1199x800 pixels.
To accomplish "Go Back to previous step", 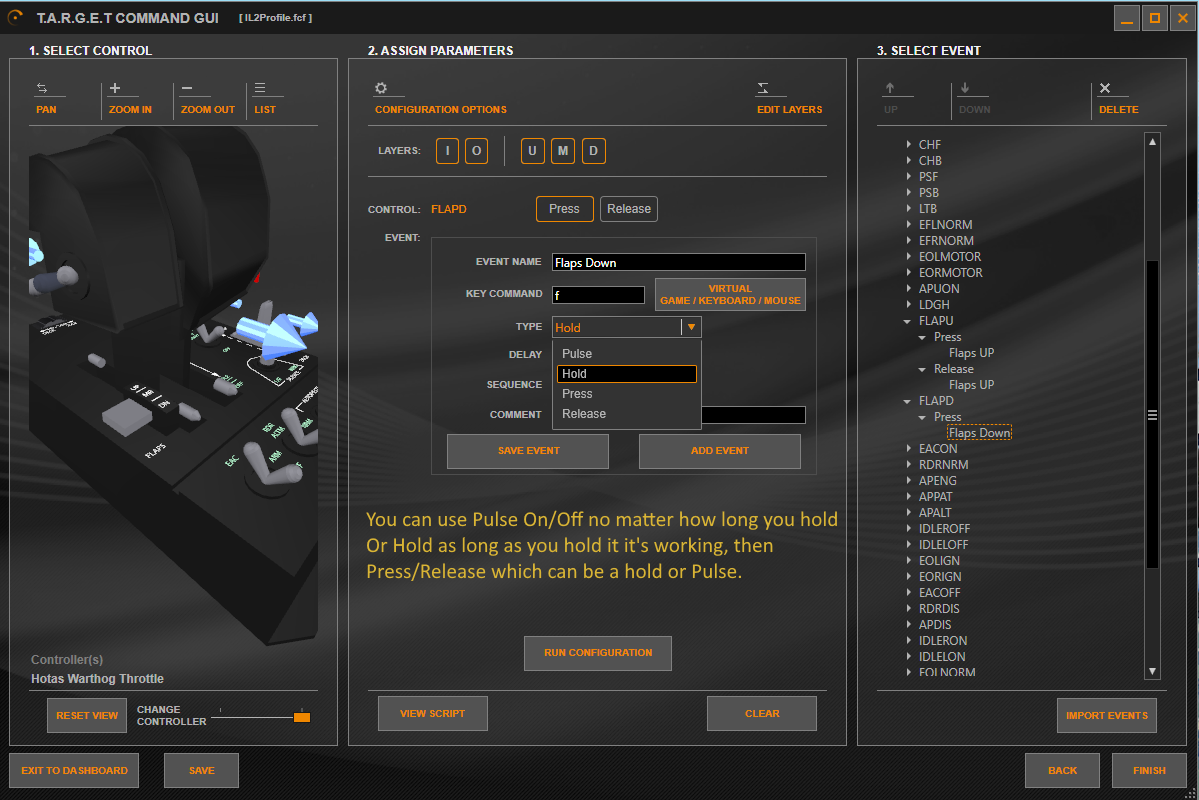I will point(1062,770).
